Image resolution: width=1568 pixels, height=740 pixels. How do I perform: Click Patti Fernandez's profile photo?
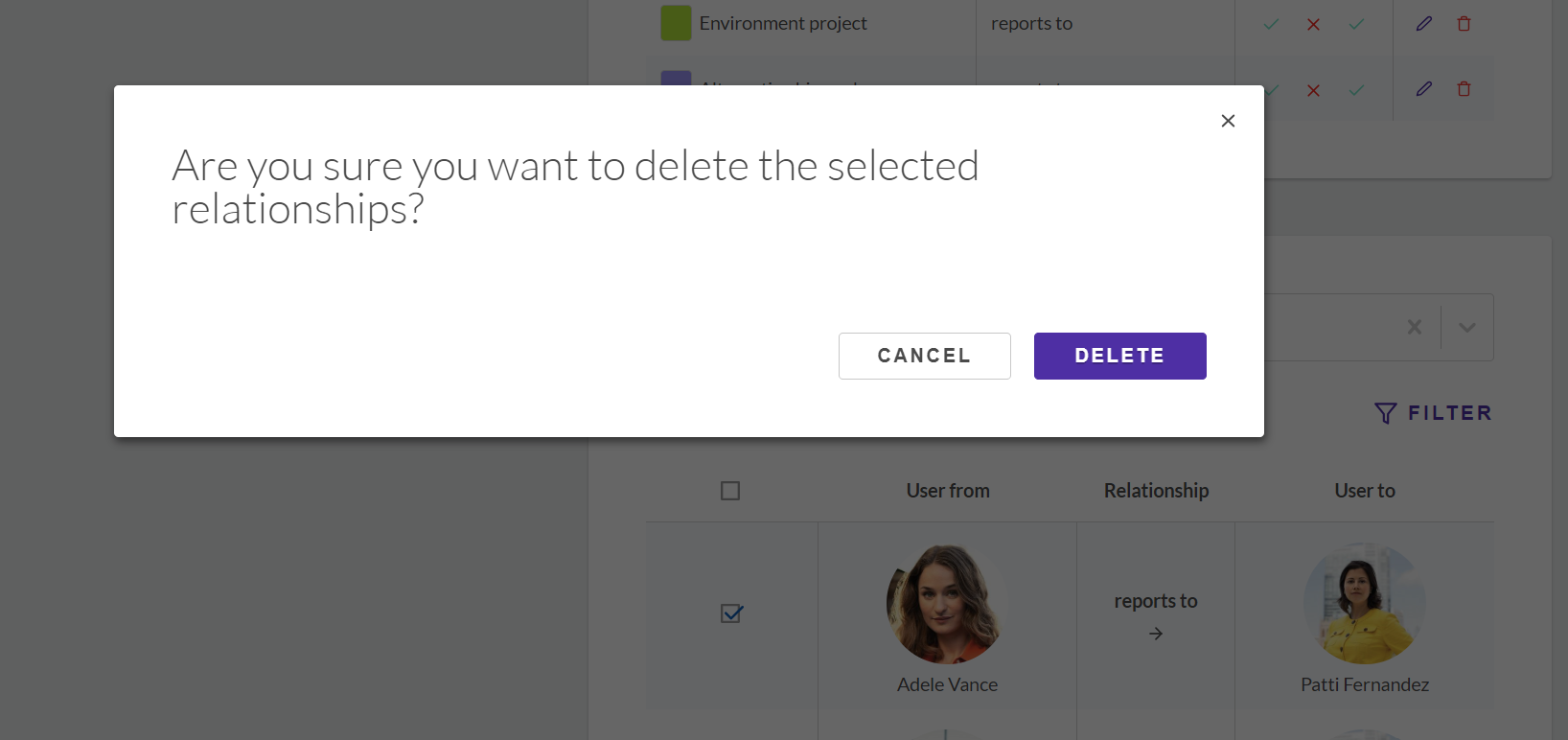(1365, 604)
